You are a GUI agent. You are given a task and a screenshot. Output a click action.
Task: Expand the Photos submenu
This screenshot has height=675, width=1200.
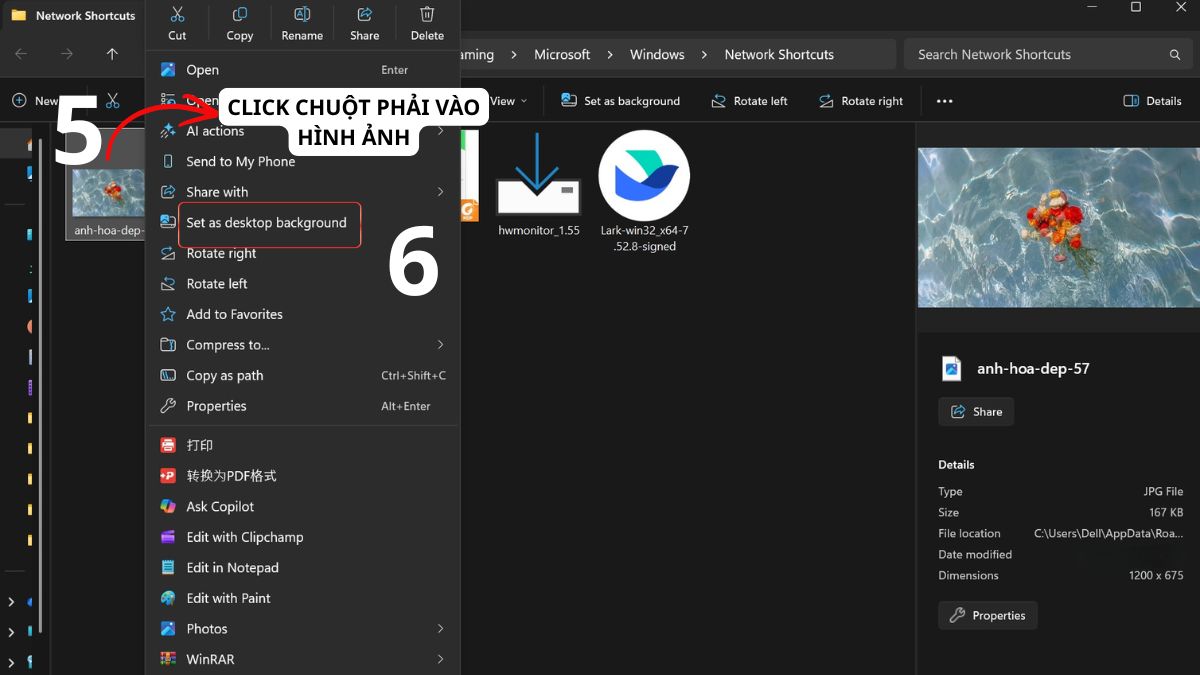(440, 629)
